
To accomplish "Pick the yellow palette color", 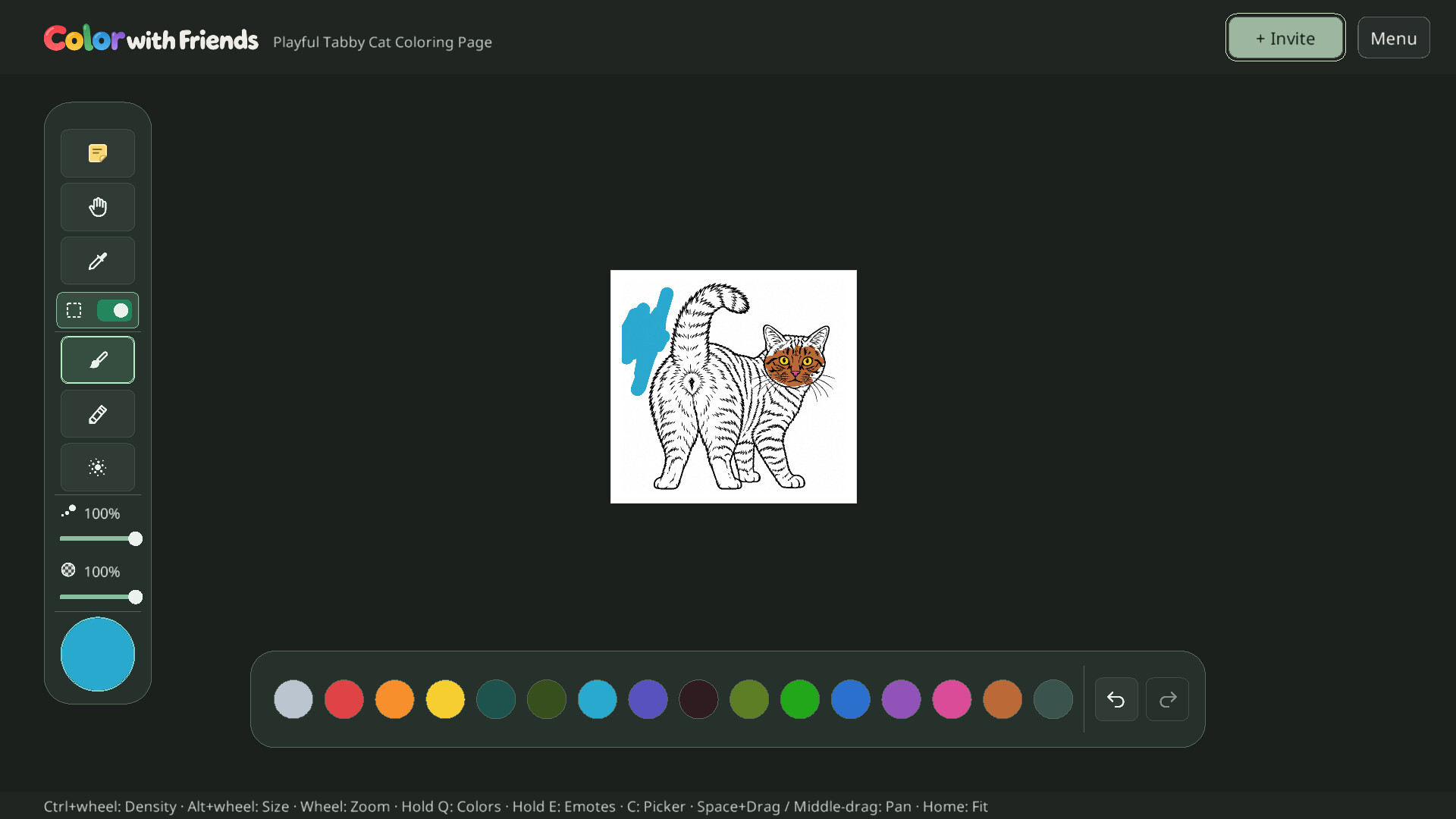I will [445, 699].
